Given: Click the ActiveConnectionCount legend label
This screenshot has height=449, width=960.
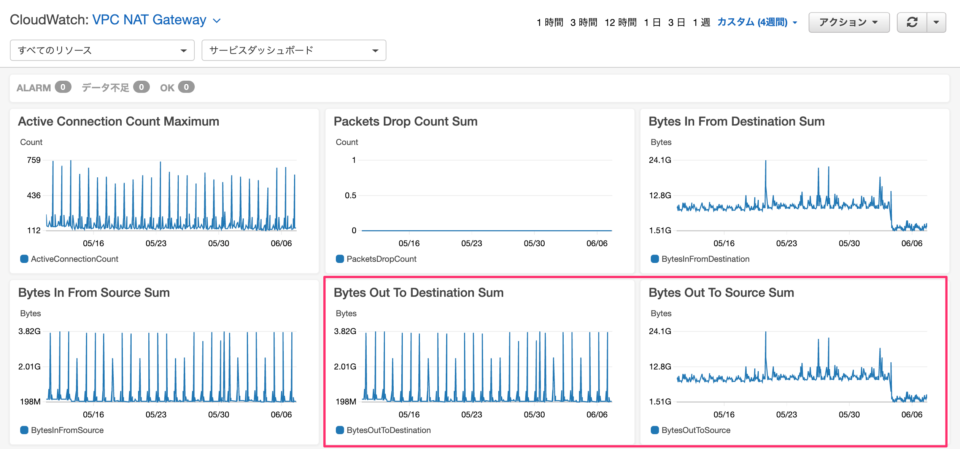Looking at the screenshot, I should pyautogui.click(x=75, y=259).
